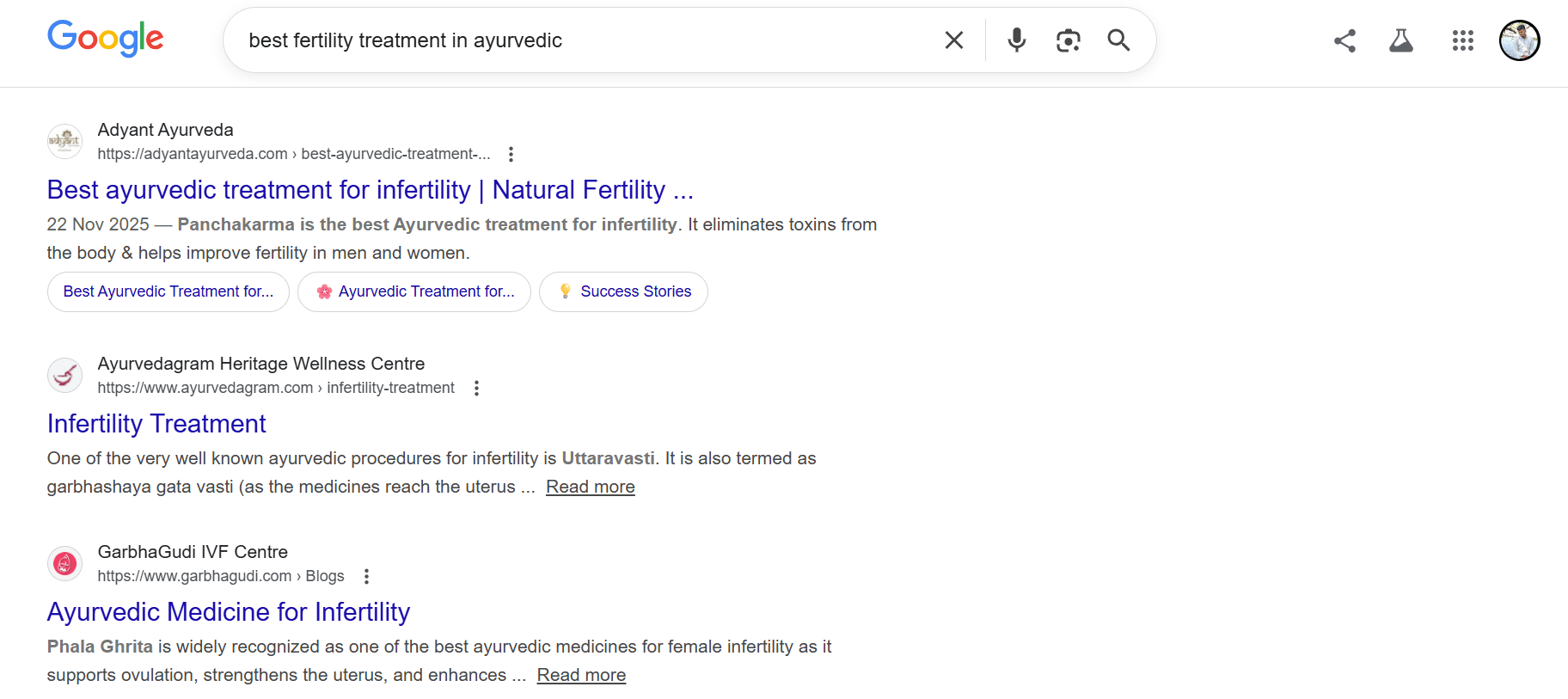The height and width of the screenshot is (699, 1568).
Task: Click the bold 'Phala Ghrita' snippet text
Action: (x=100, y=647)
